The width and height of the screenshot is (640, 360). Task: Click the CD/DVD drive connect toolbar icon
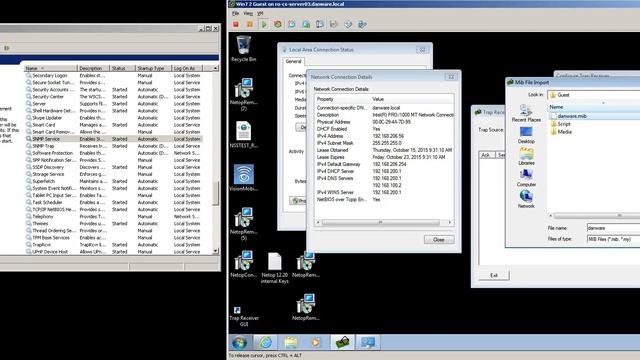[x=348, y=24]
